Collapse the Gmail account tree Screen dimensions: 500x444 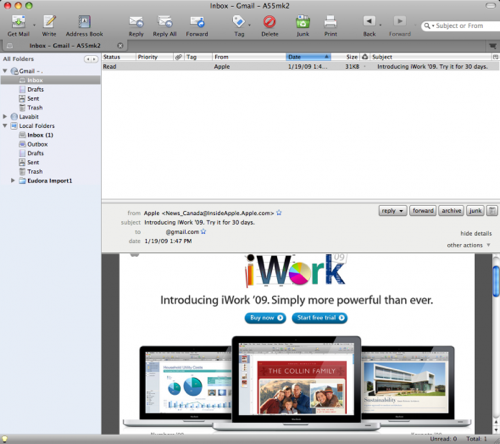tap(5, 71)
